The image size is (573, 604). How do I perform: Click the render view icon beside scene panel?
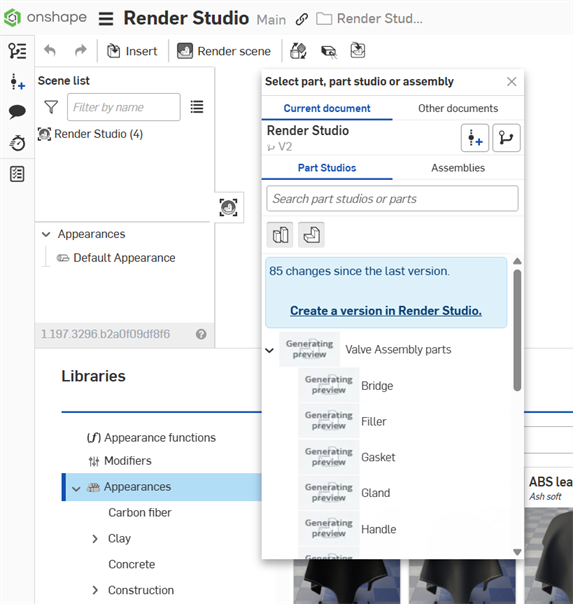click(x=228, y=207)
